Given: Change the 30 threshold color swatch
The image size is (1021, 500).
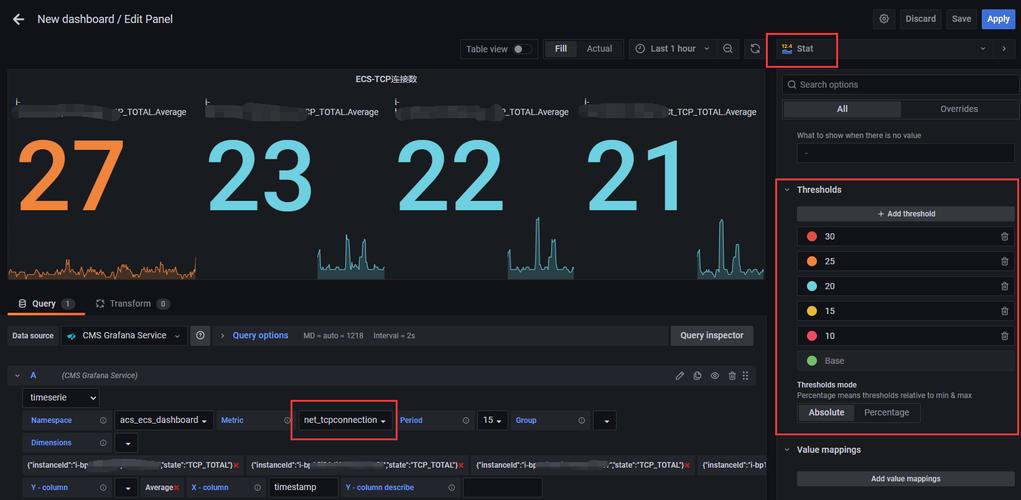Looking at the screenshot, I should tap(811, 237).
